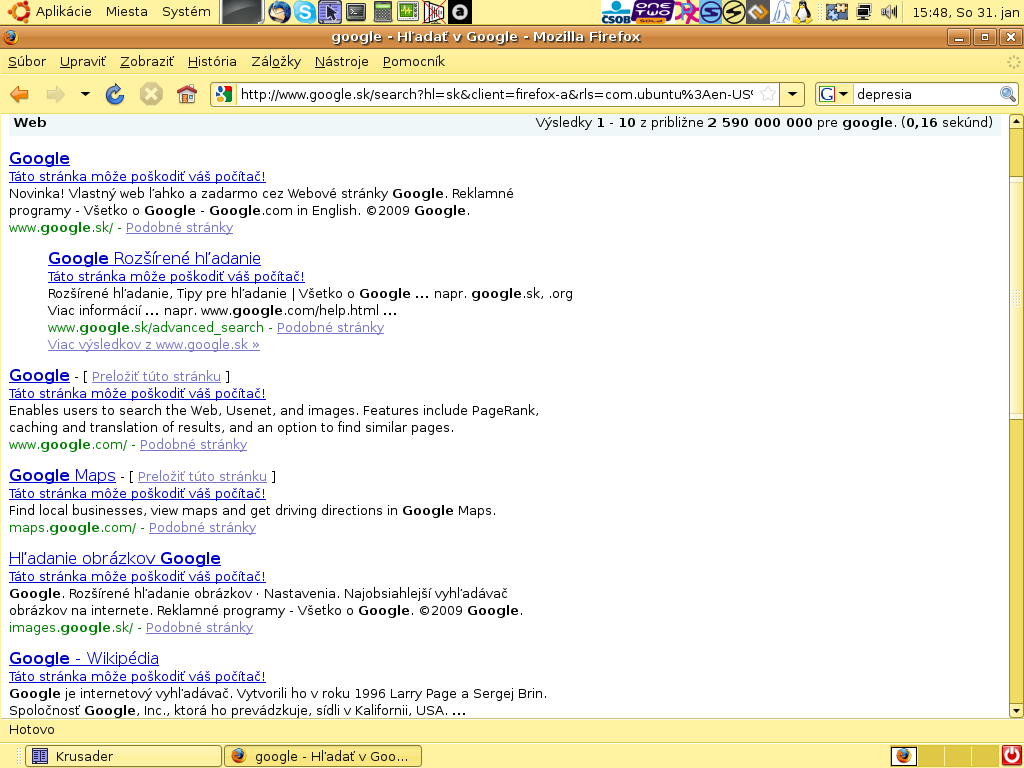1024x768 pixels.
Task: Select the Firefox 'google - Hľadať v Goo...' taskbar button
Action: point(323,756)
